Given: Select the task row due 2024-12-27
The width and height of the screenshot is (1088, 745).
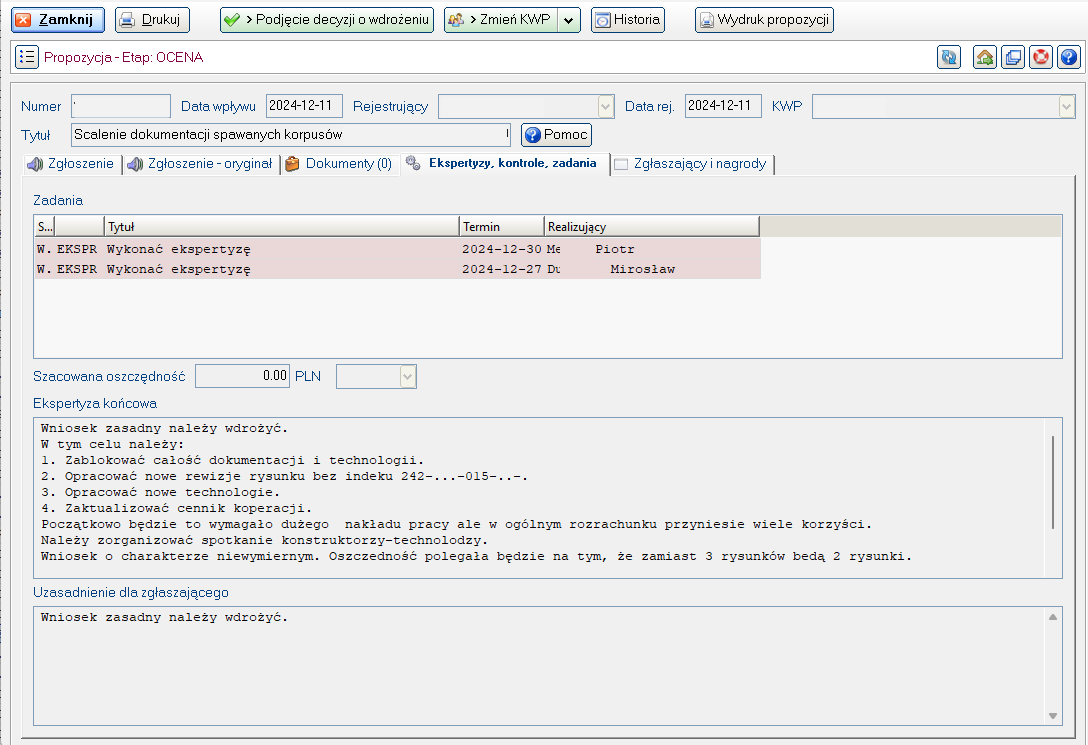Looking at the screenshot, I should 398,269.
